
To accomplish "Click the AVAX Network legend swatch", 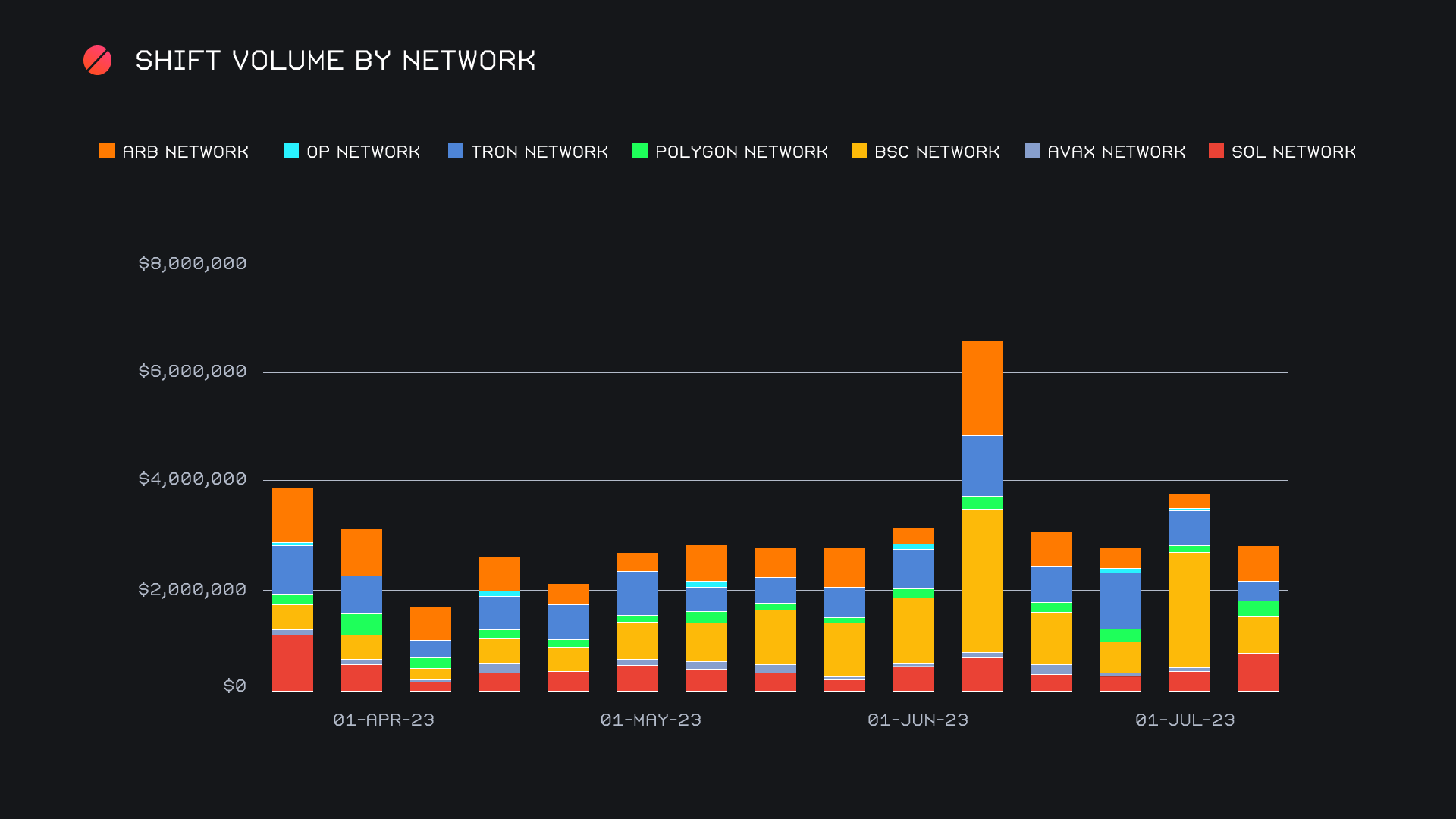I will click(1032, 151).
